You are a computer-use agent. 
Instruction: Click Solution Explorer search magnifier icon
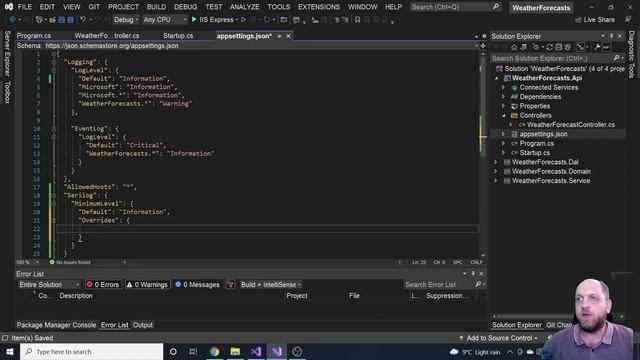[616, 58]
